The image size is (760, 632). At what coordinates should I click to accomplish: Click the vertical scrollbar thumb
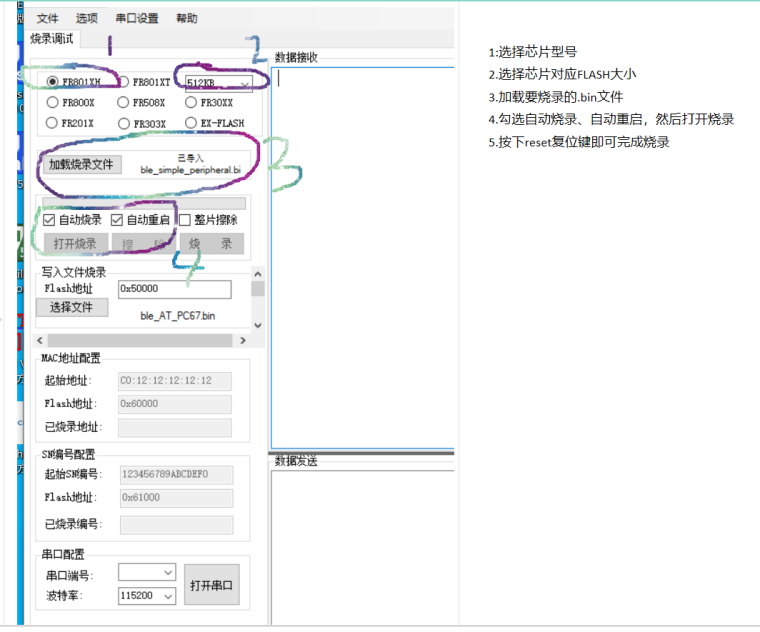[258, 289]
